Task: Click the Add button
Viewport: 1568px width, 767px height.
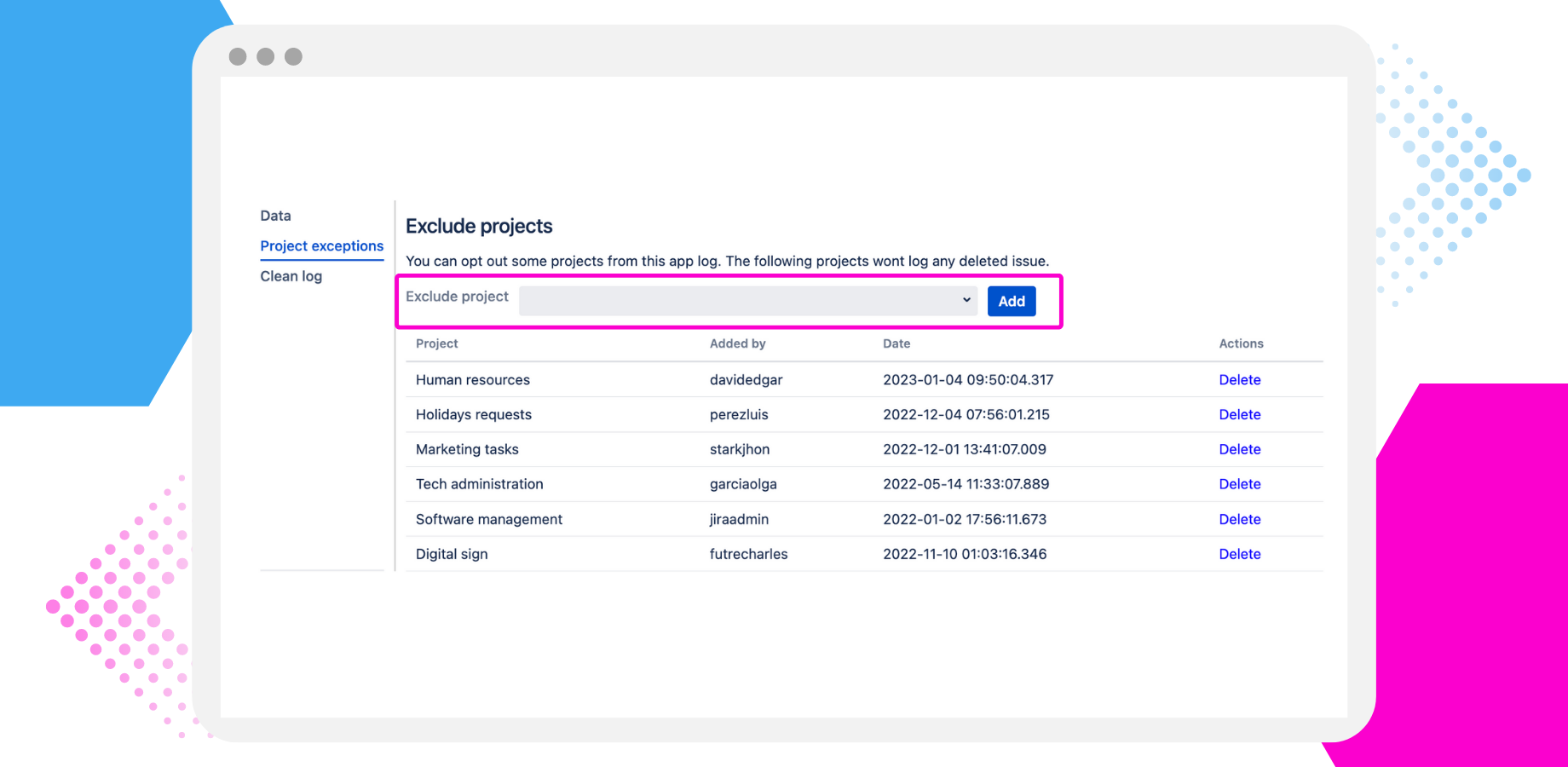Action: (x=1011, y=301)
